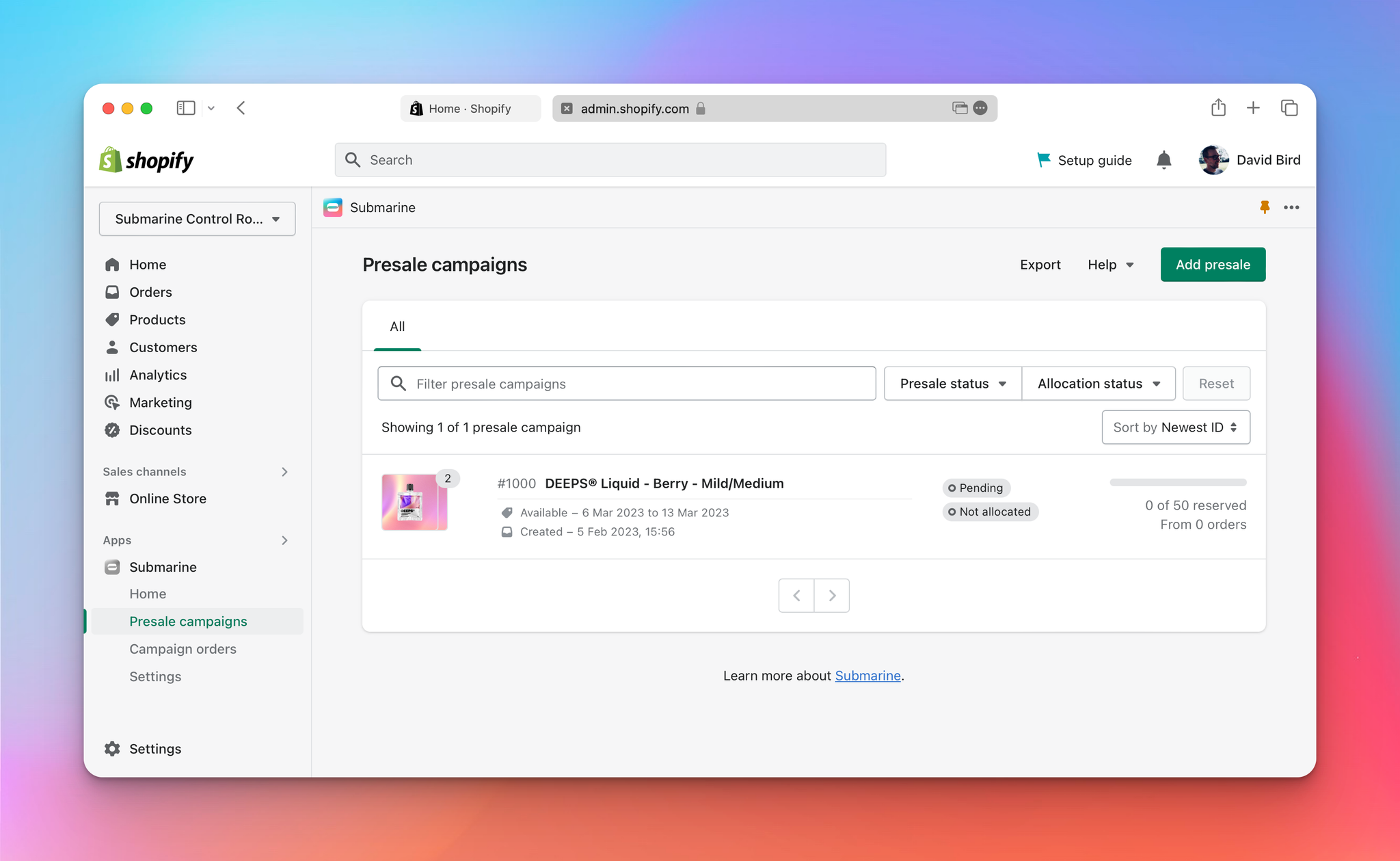Click the notifications bell icon
Viewport: 1400px width, 861px height.
tap(1163, 160)
